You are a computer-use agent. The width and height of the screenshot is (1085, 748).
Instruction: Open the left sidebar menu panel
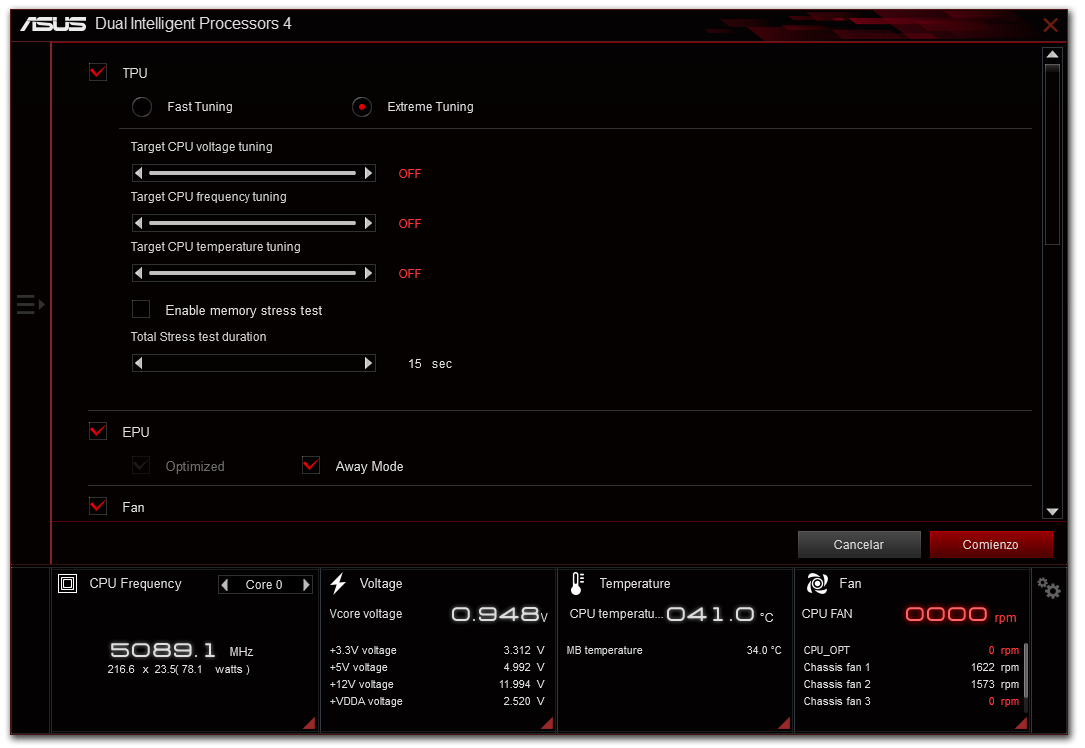coord(30,304)
